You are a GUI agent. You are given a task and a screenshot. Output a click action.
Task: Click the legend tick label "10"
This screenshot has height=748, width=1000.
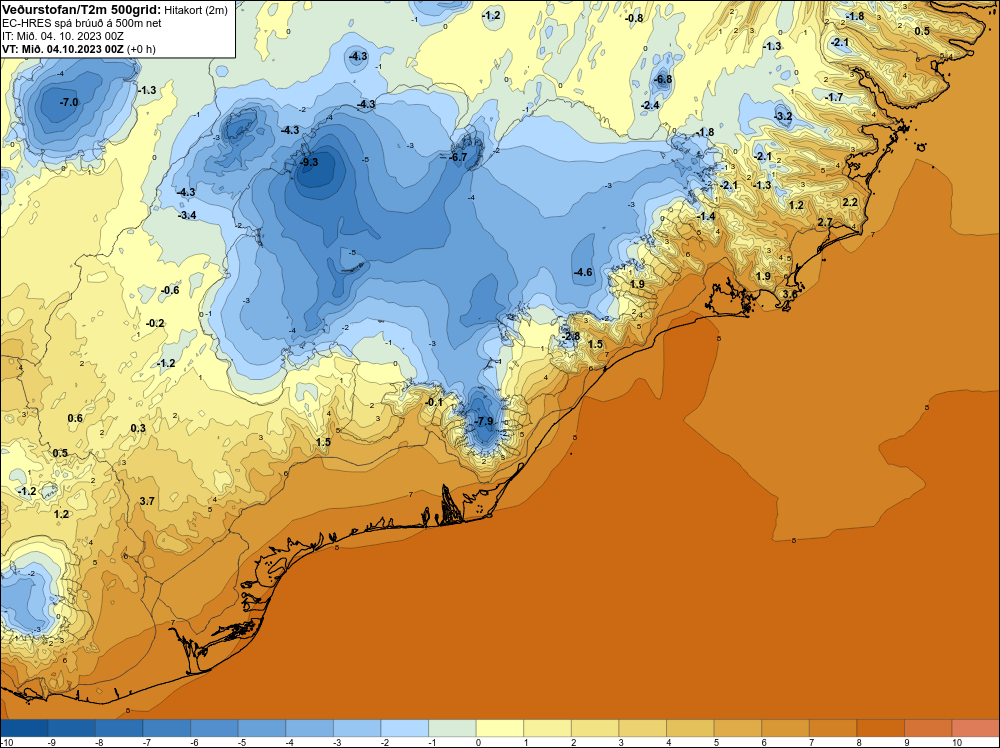(x=957, y=742)
